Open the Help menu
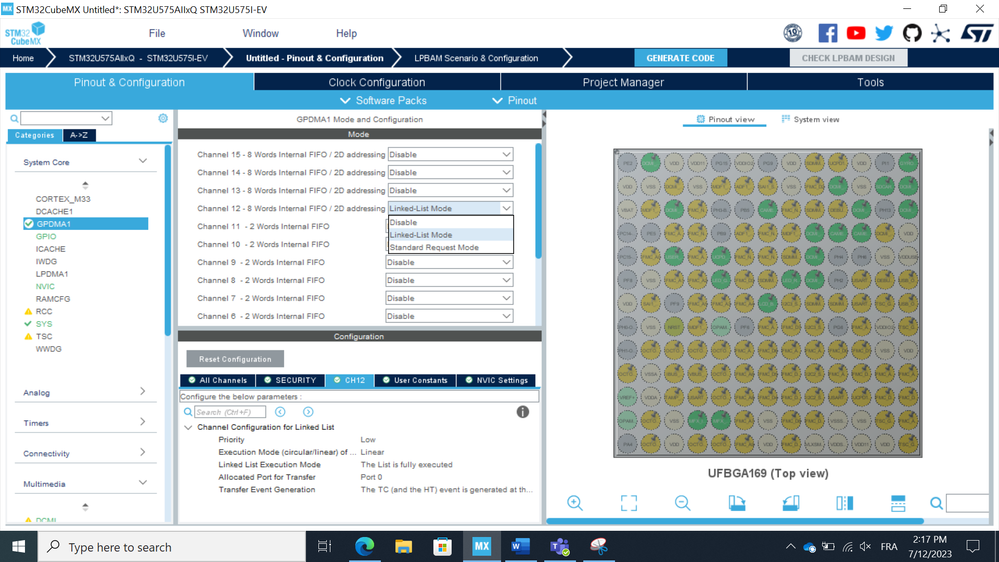 (347, 33)
